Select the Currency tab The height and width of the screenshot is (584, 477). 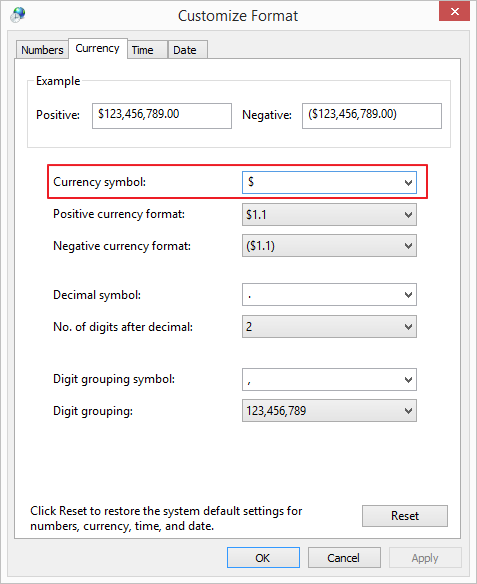pos(98,48)
